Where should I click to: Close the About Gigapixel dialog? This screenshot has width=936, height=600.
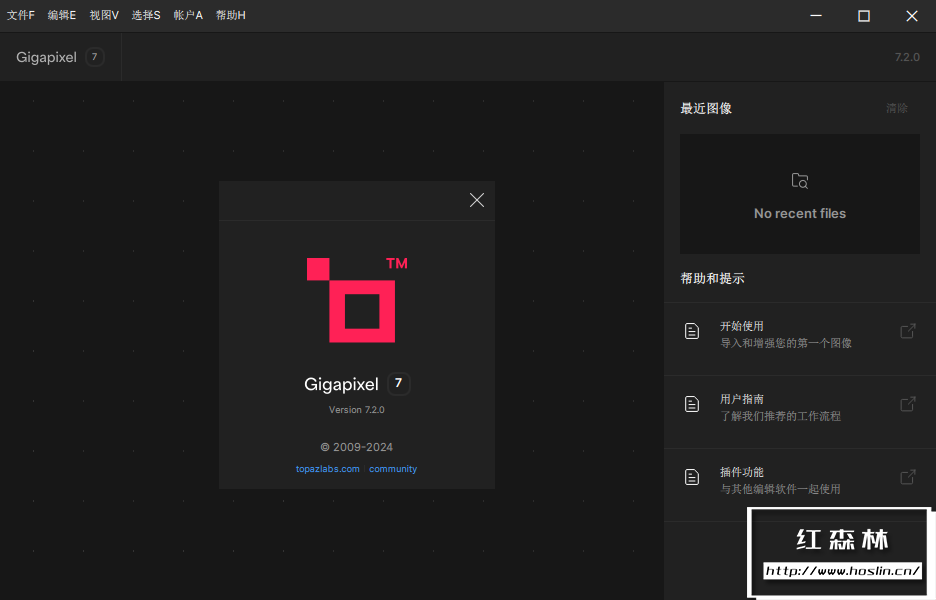[x=476, y=200]
